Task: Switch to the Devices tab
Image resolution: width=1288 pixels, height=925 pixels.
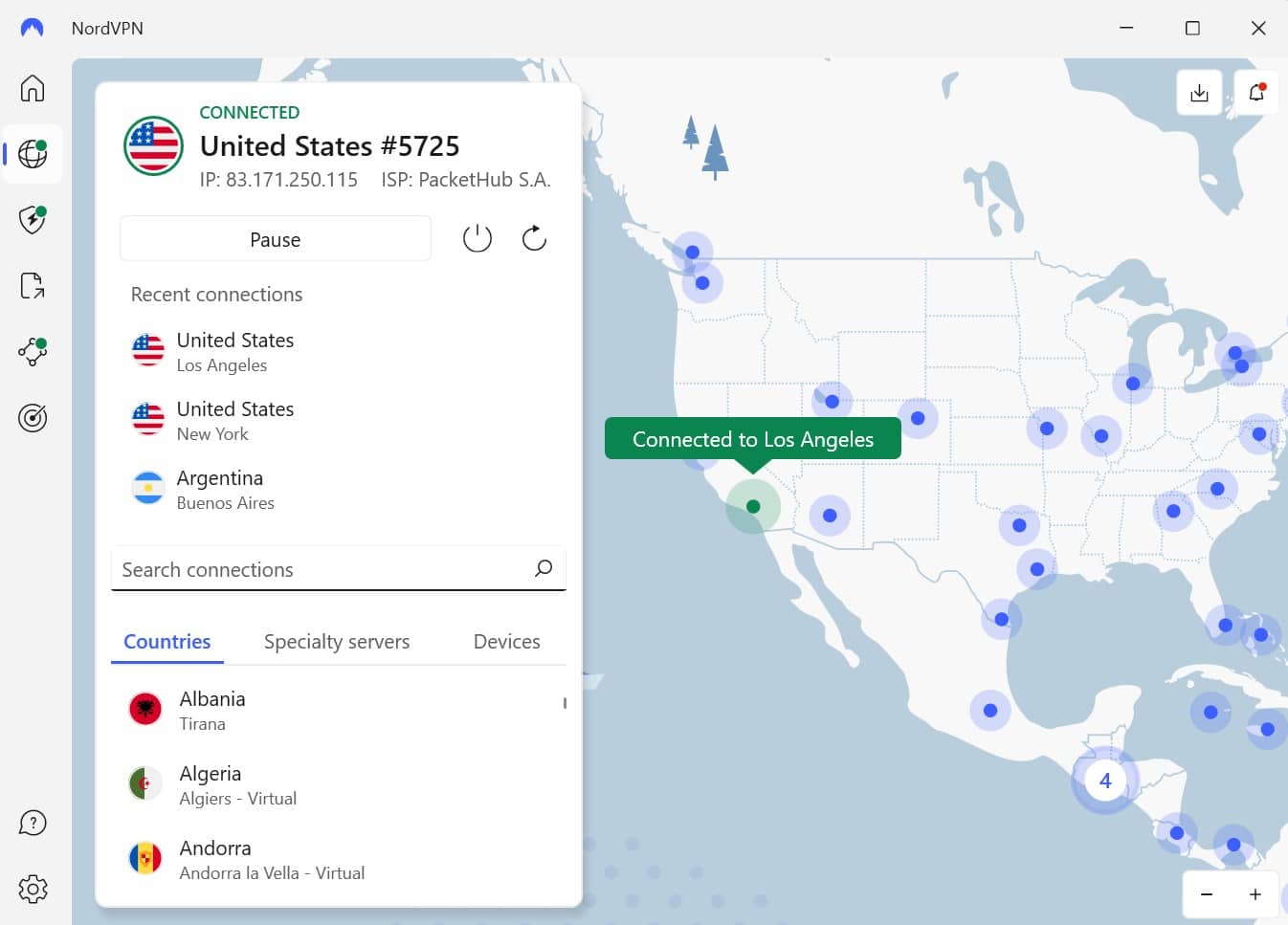Action: click(x=507, y=642)
